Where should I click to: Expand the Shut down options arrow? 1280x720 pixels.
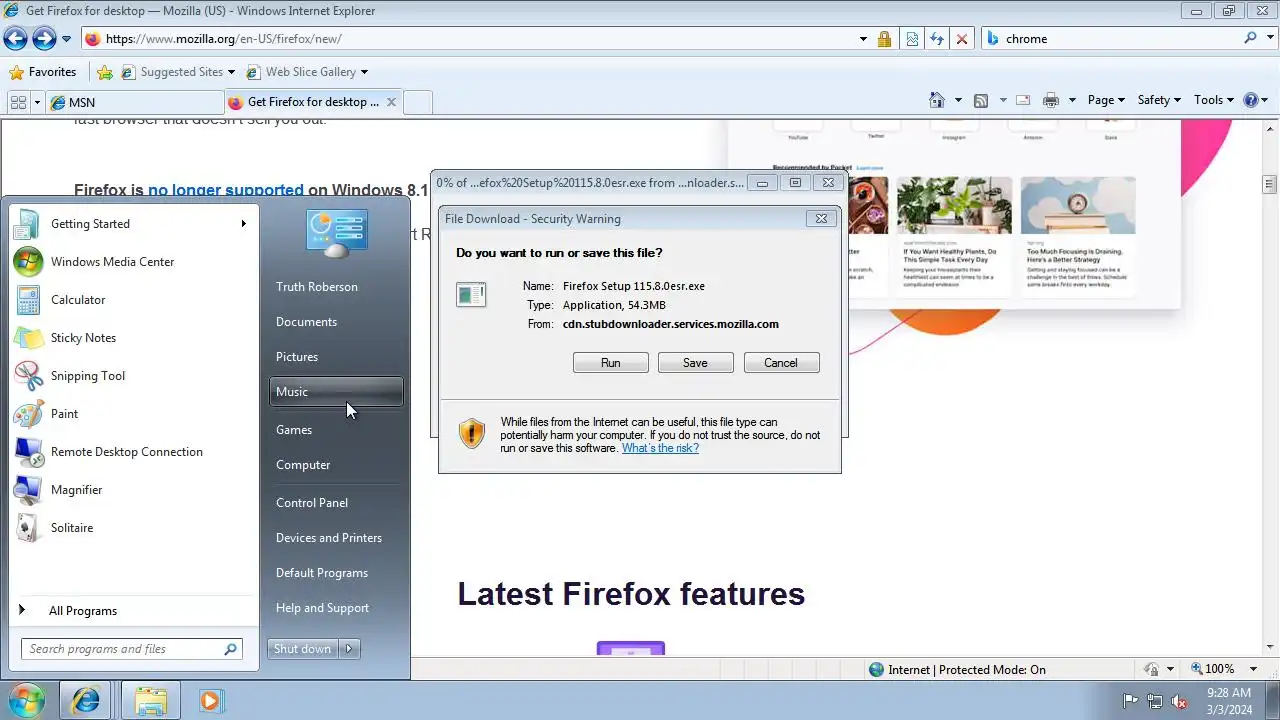tap(349, 649)
